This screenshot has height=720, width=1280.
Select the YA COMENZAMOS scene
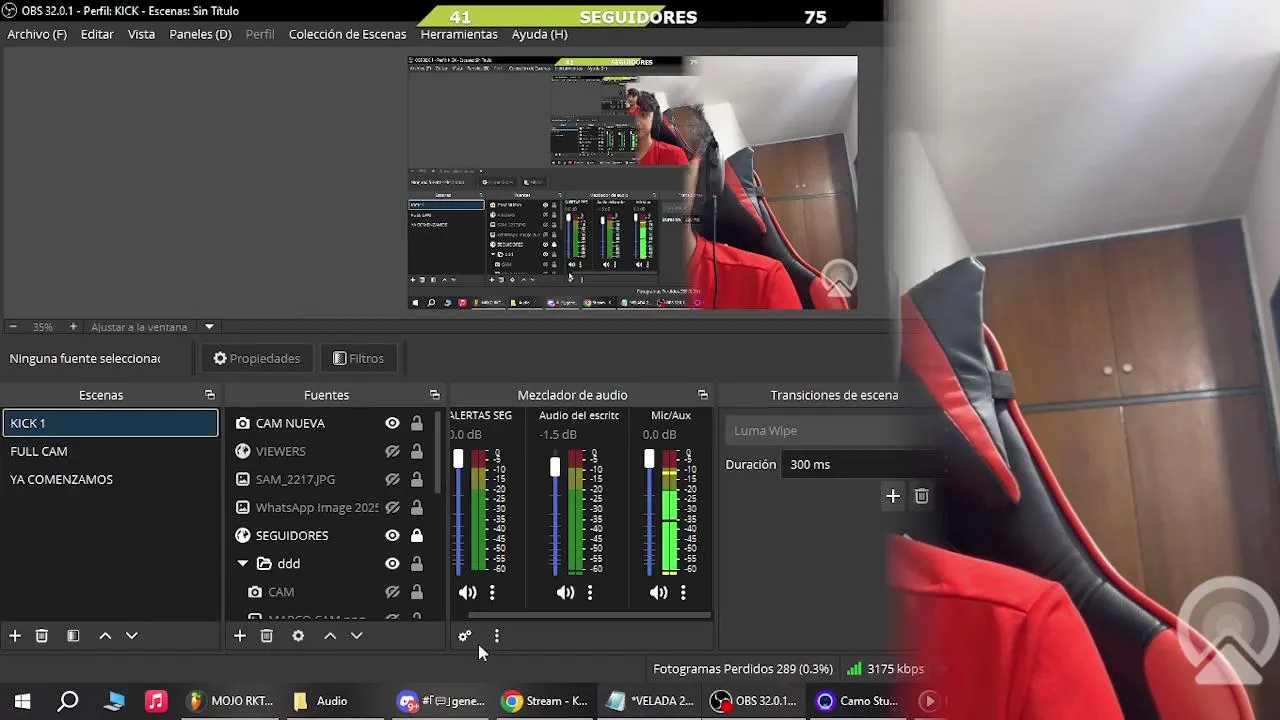tap(110, 479)
